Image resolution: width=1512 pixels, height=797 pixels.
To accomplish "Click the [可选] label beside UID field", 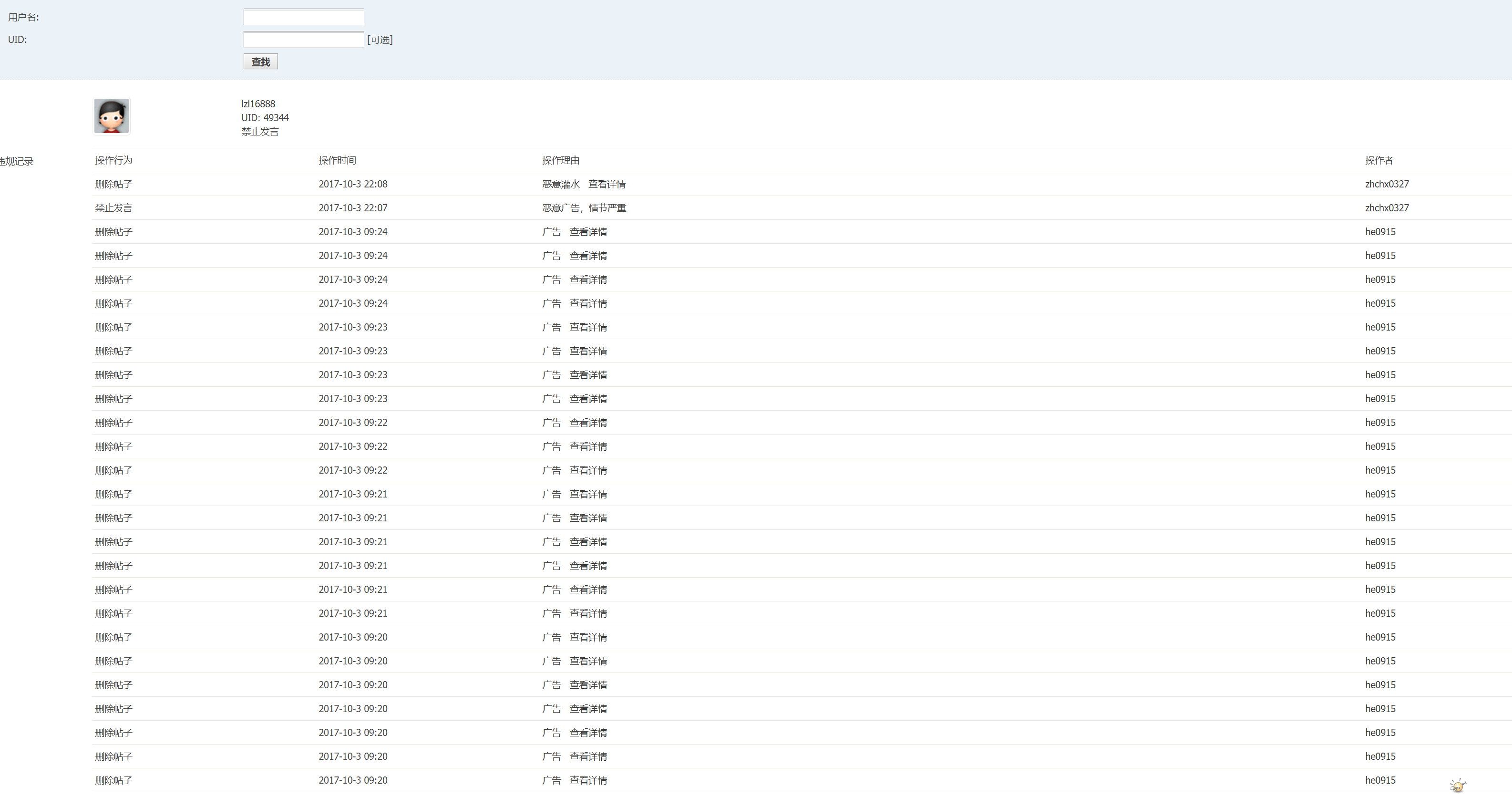I will (x=380, y=40).
